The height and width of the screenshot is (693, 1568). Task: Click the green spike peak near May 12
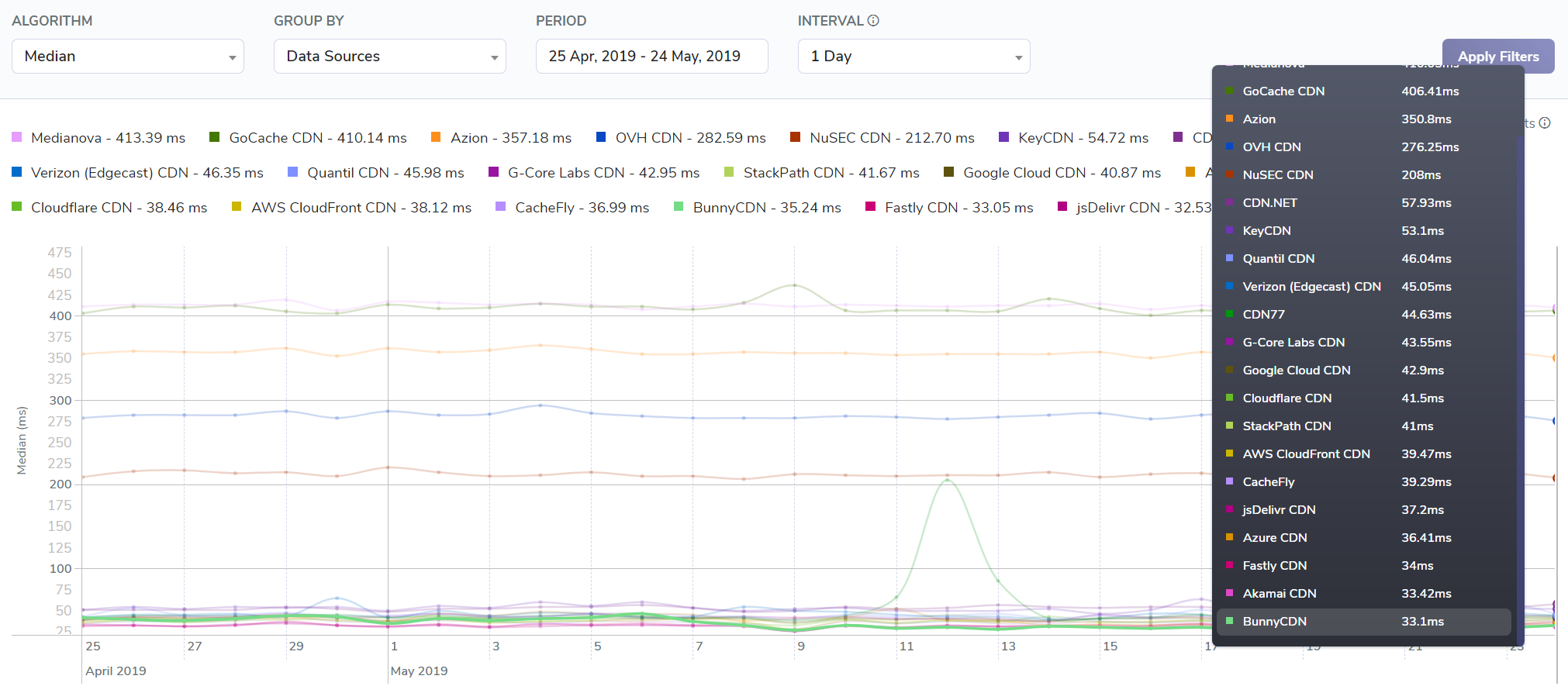947,480
